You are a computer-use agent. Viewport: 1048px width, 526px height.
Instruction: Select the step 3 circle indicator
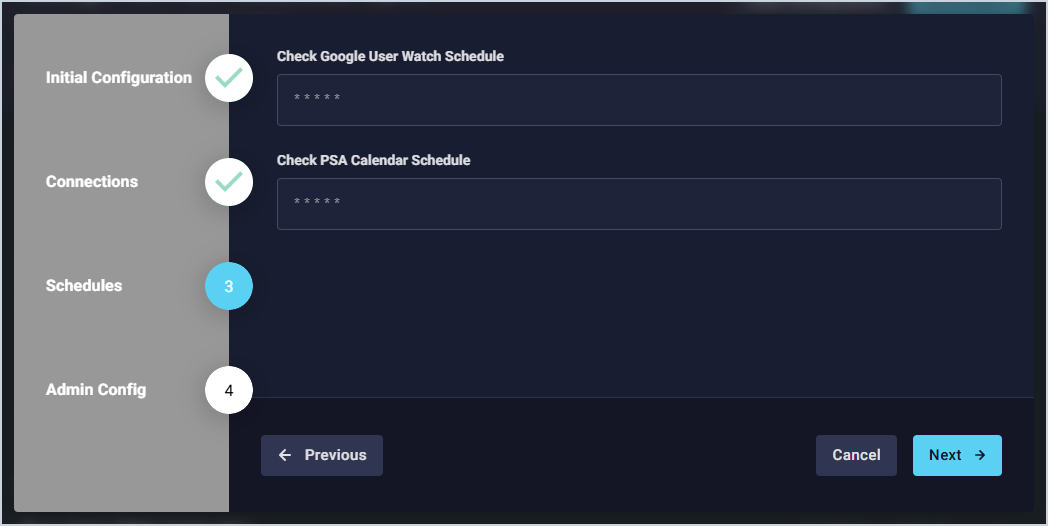(229, 286)
